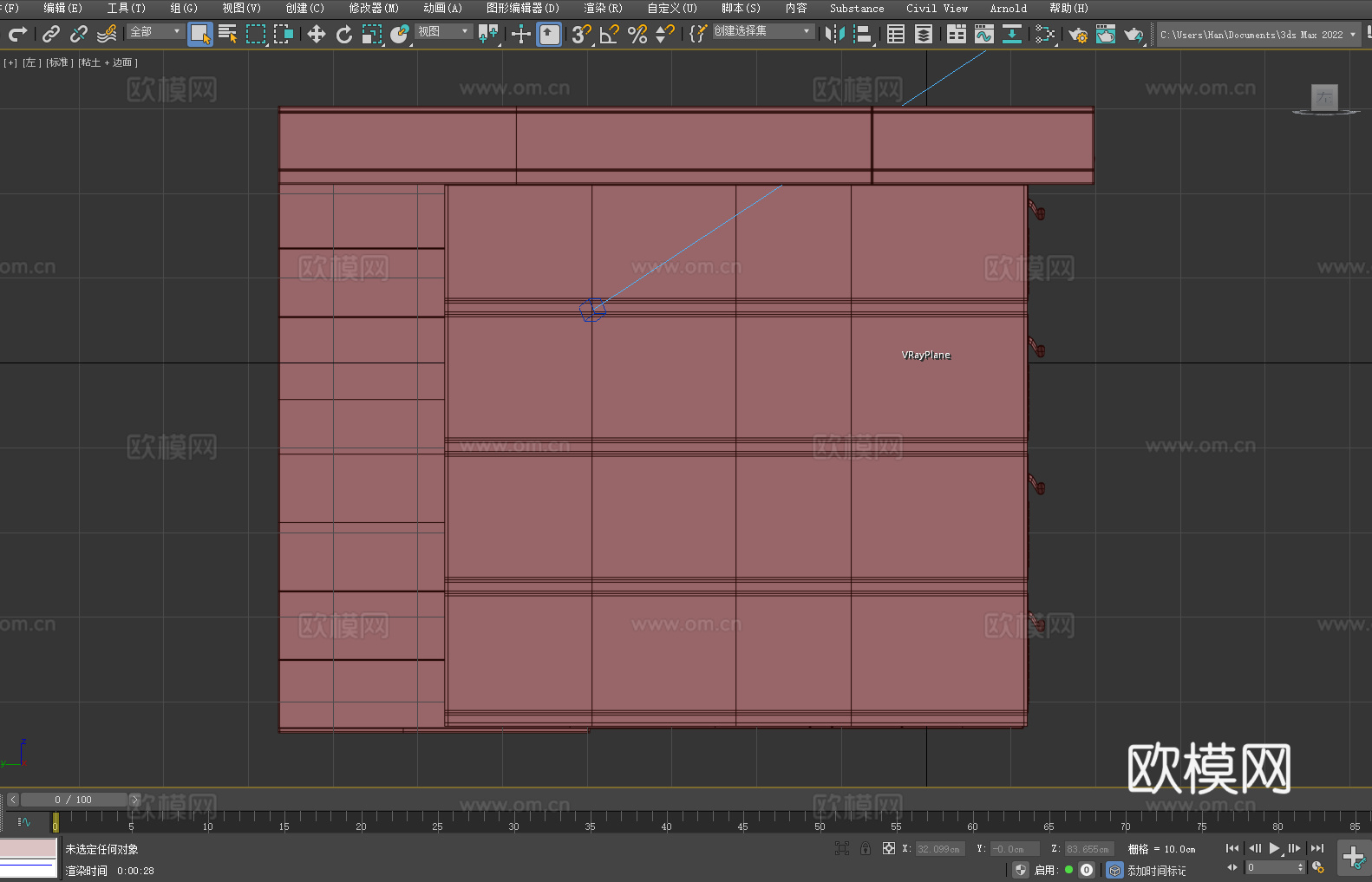This screenshot has width=1372, height=882.
Task: Open the 工具(T) menu
Action: 127,8
